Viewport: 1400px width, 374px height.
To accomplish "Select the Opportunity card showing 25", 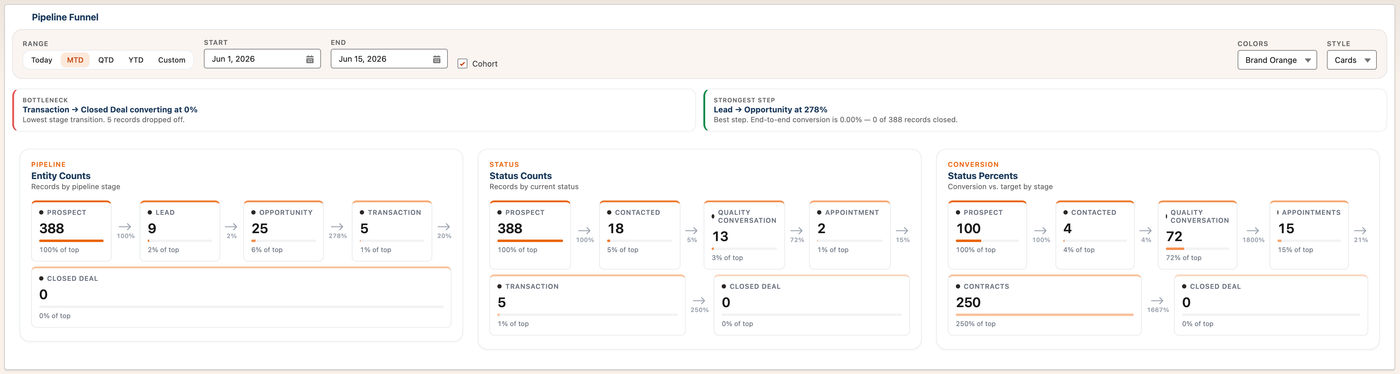I will pyautogui.click(x=283, y=231).
